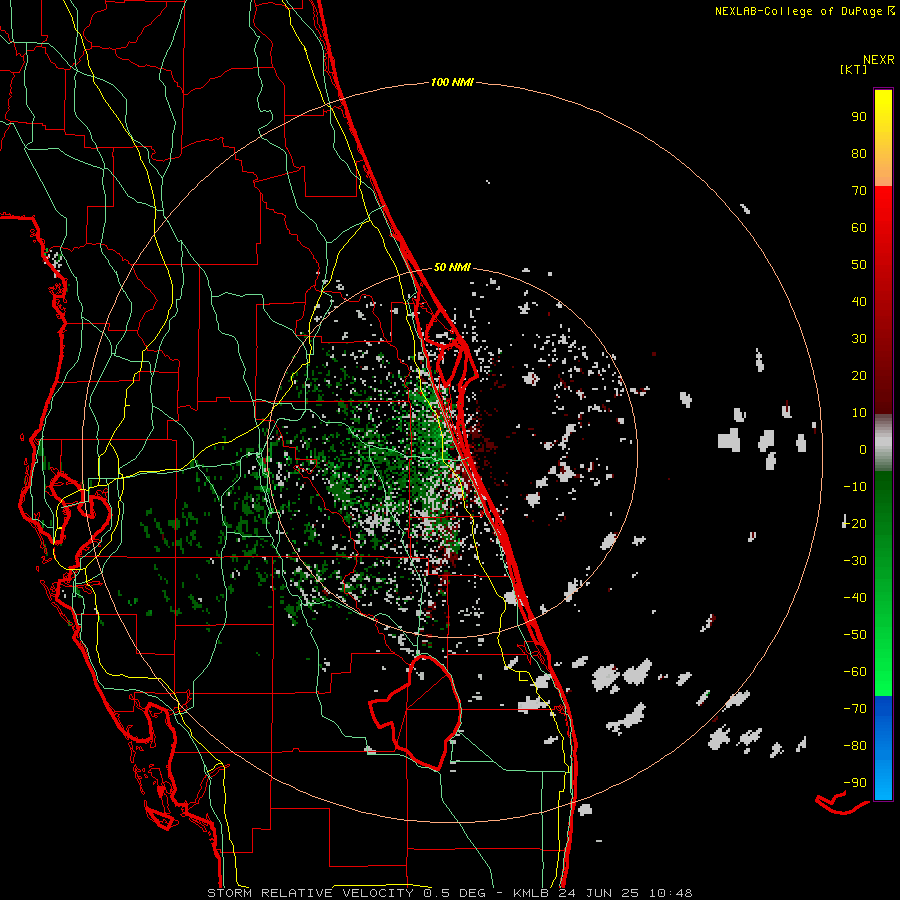
Task: Click the 70 value on the velocity scale
Action: (x=859, y=191)
